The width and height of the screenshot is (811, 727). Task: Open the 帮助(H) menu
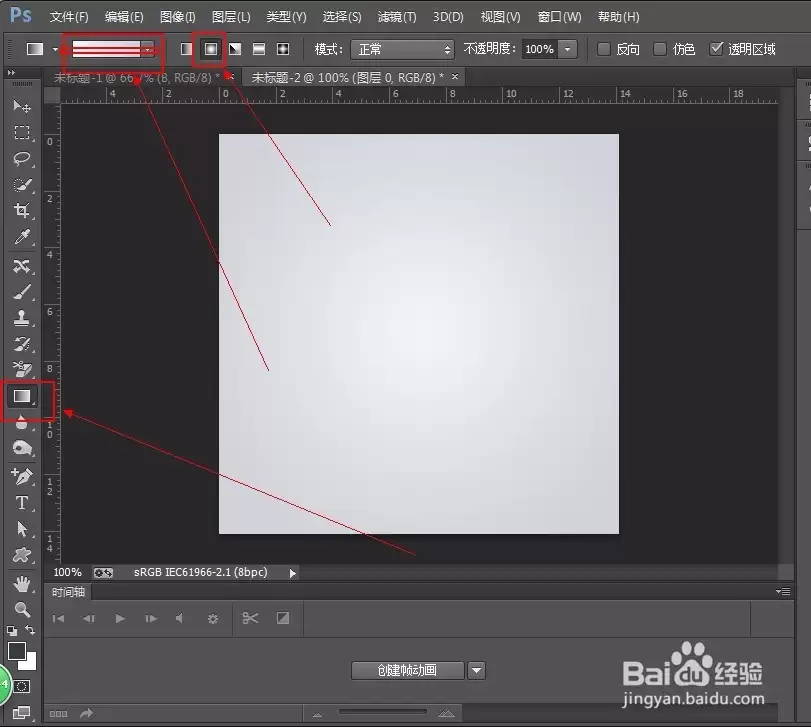coord(619,17)
